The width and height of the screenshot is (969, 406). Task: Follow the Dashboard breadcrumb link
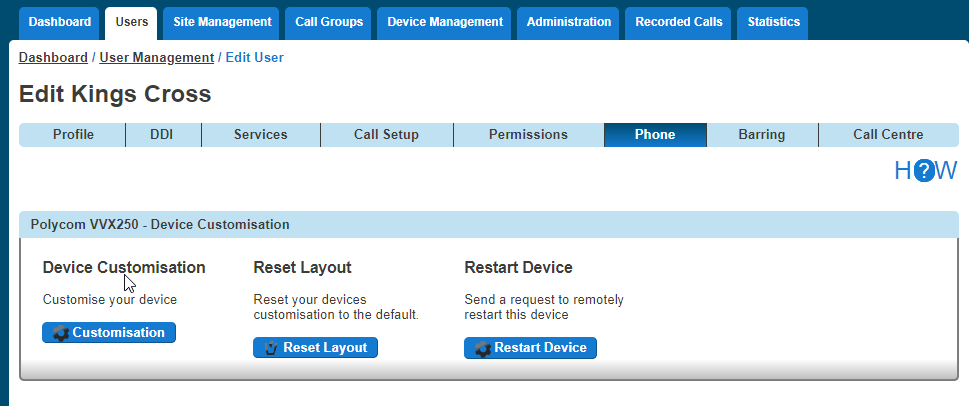click(53, 58)
